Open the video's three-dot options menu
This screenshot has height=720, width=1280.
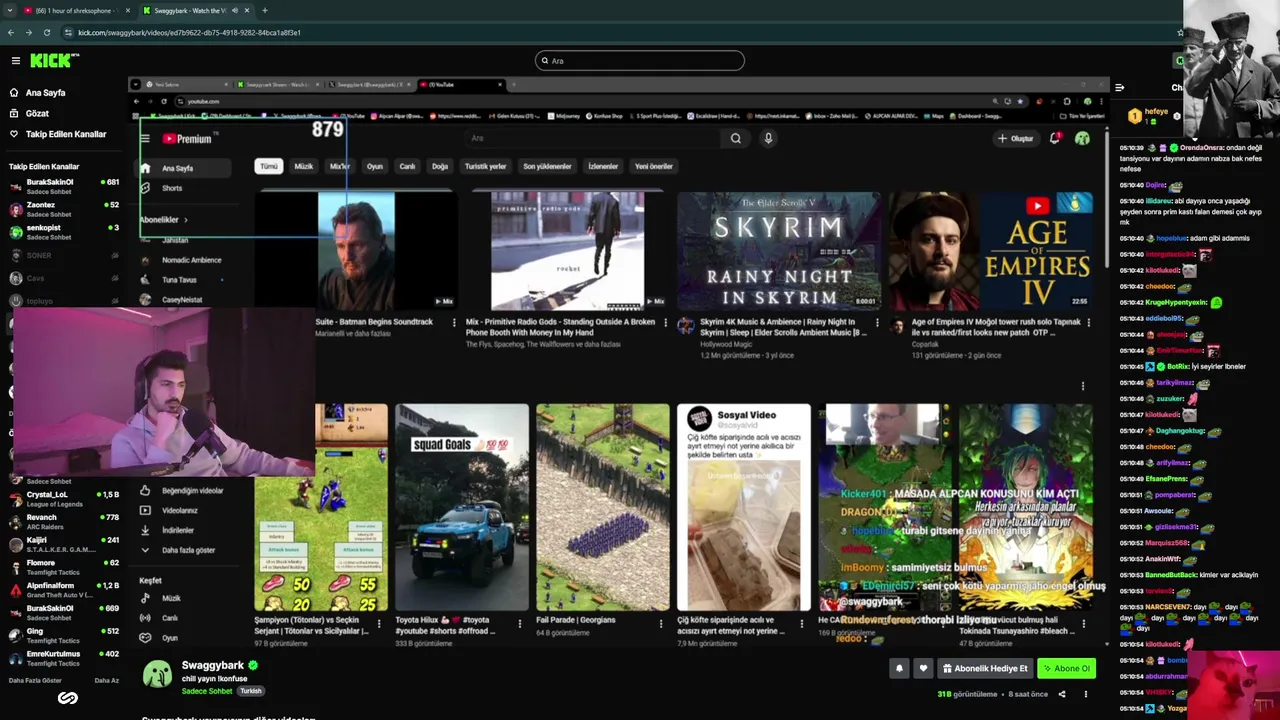(x=1086, y=694)
